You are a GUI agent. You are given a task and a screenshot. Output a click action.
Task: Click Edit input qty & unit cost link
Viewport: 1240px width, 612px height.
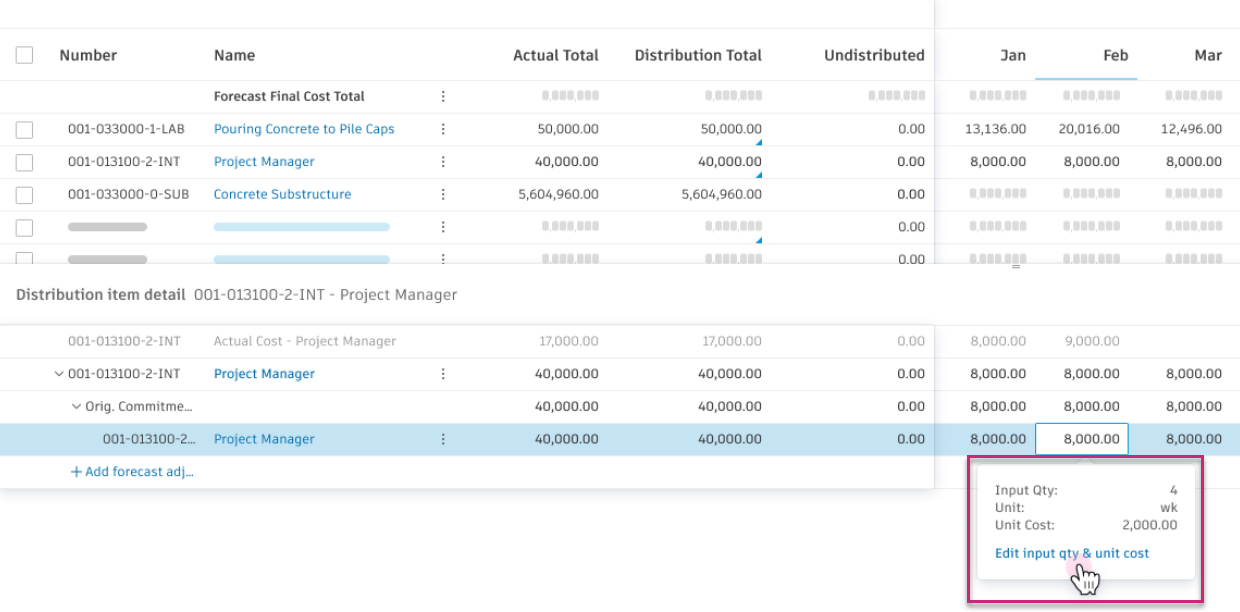click(1071, 553)
